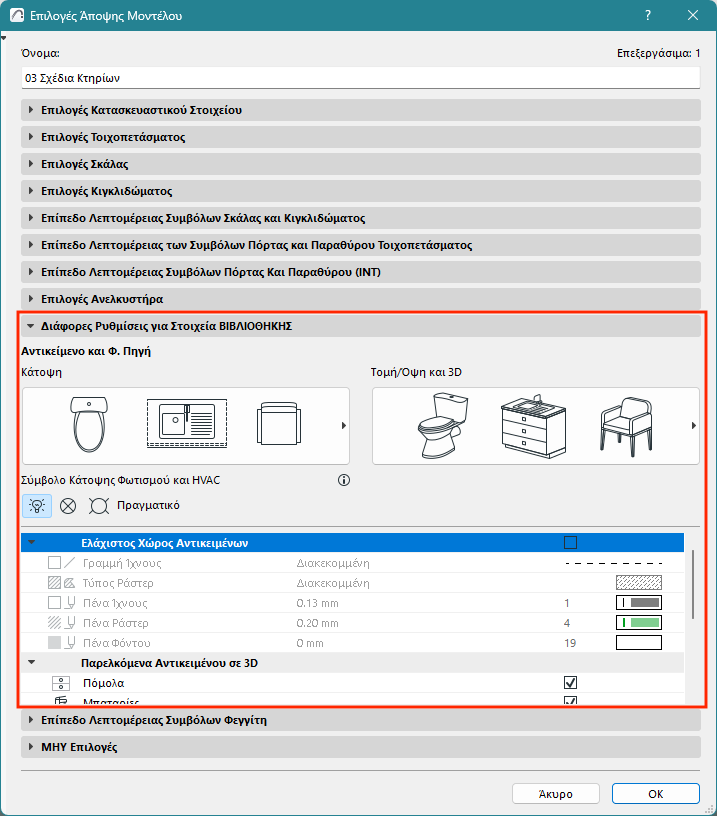717x816 pixels.
Task: Click the pen icon for Πένα Φόντου
Action: tap(70, 643)
